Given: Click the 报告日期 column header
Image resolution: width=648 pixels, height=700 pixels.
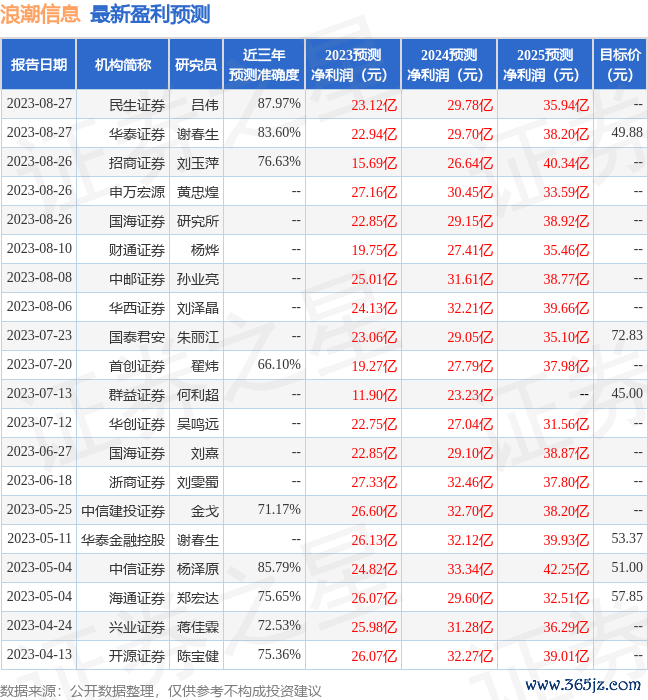Looking at the screenshot, I should pos(39,65).
